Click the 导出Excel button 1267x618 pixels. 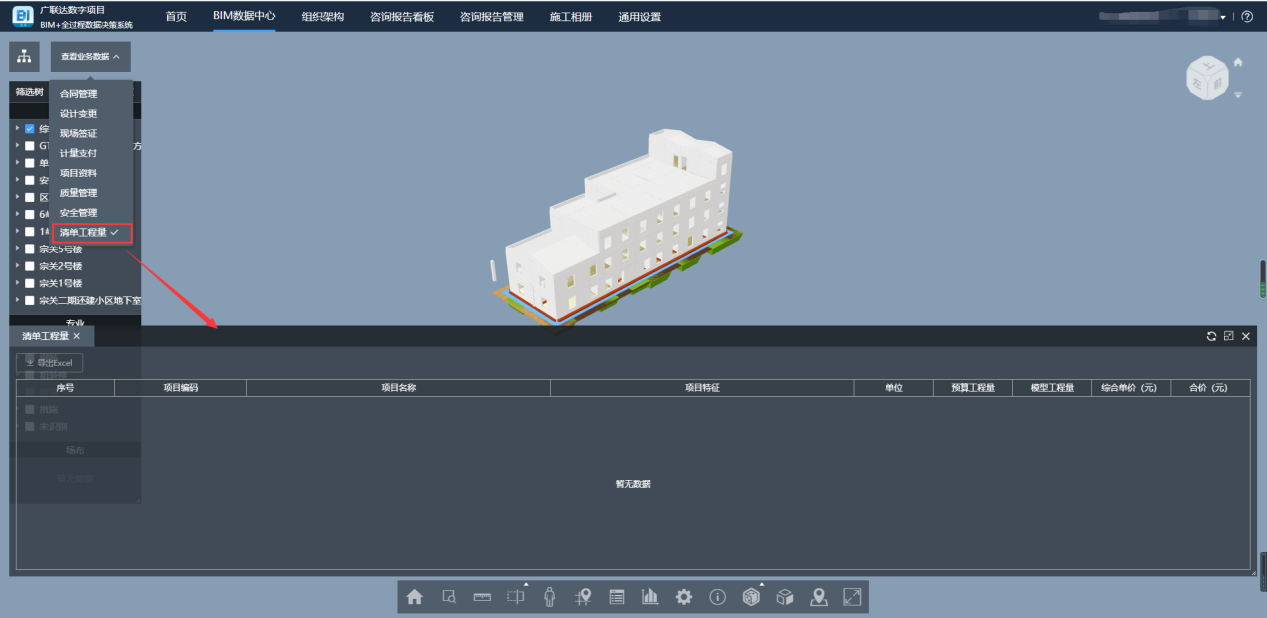[x=50, y=362]
